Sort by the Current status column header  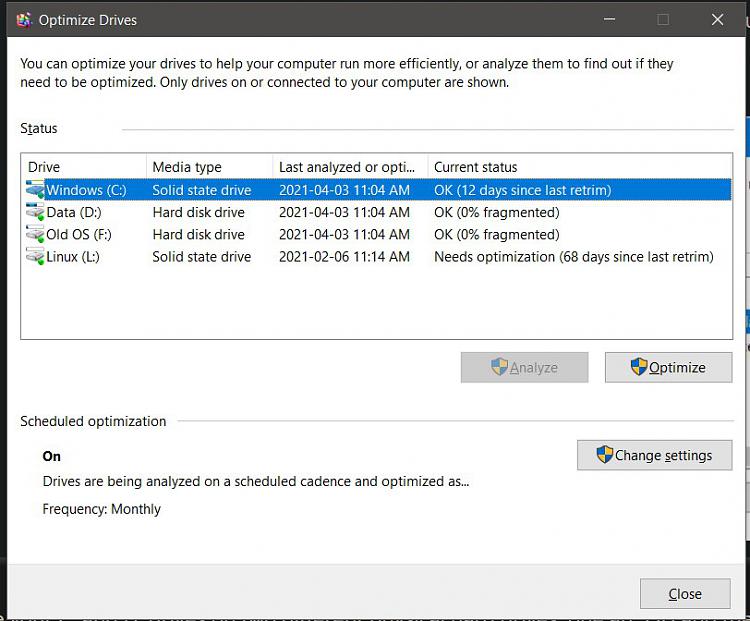pyautogui.click(x=580, y=167)
